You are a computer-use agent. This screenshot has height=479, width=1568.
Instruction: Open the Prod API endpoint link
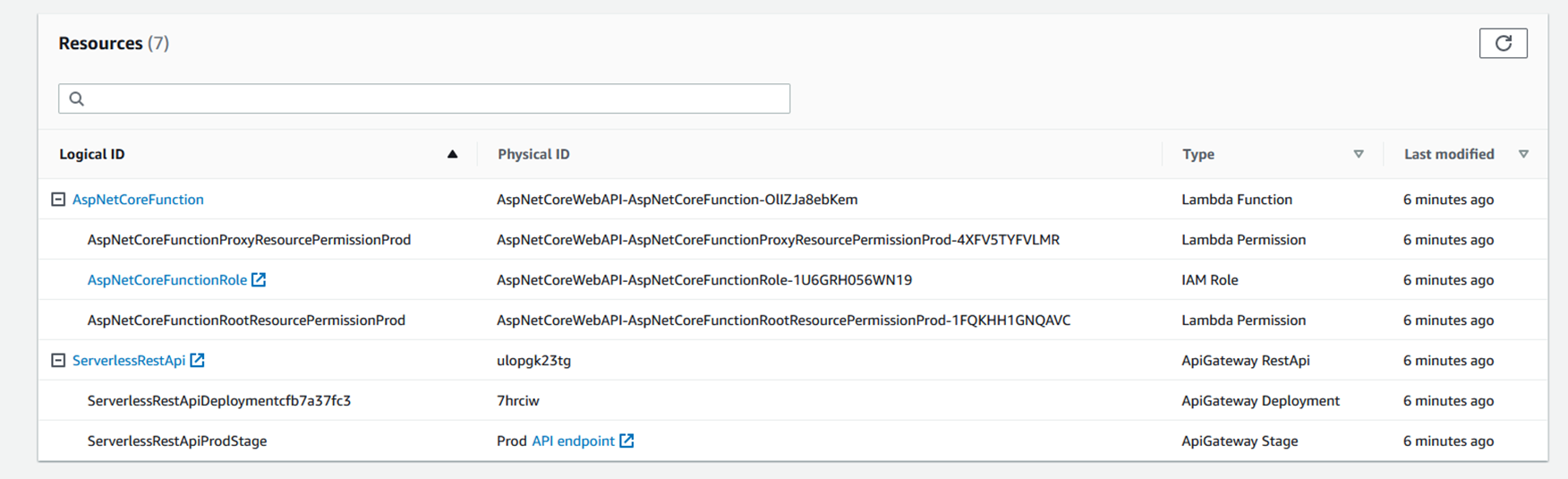[573, 441]
